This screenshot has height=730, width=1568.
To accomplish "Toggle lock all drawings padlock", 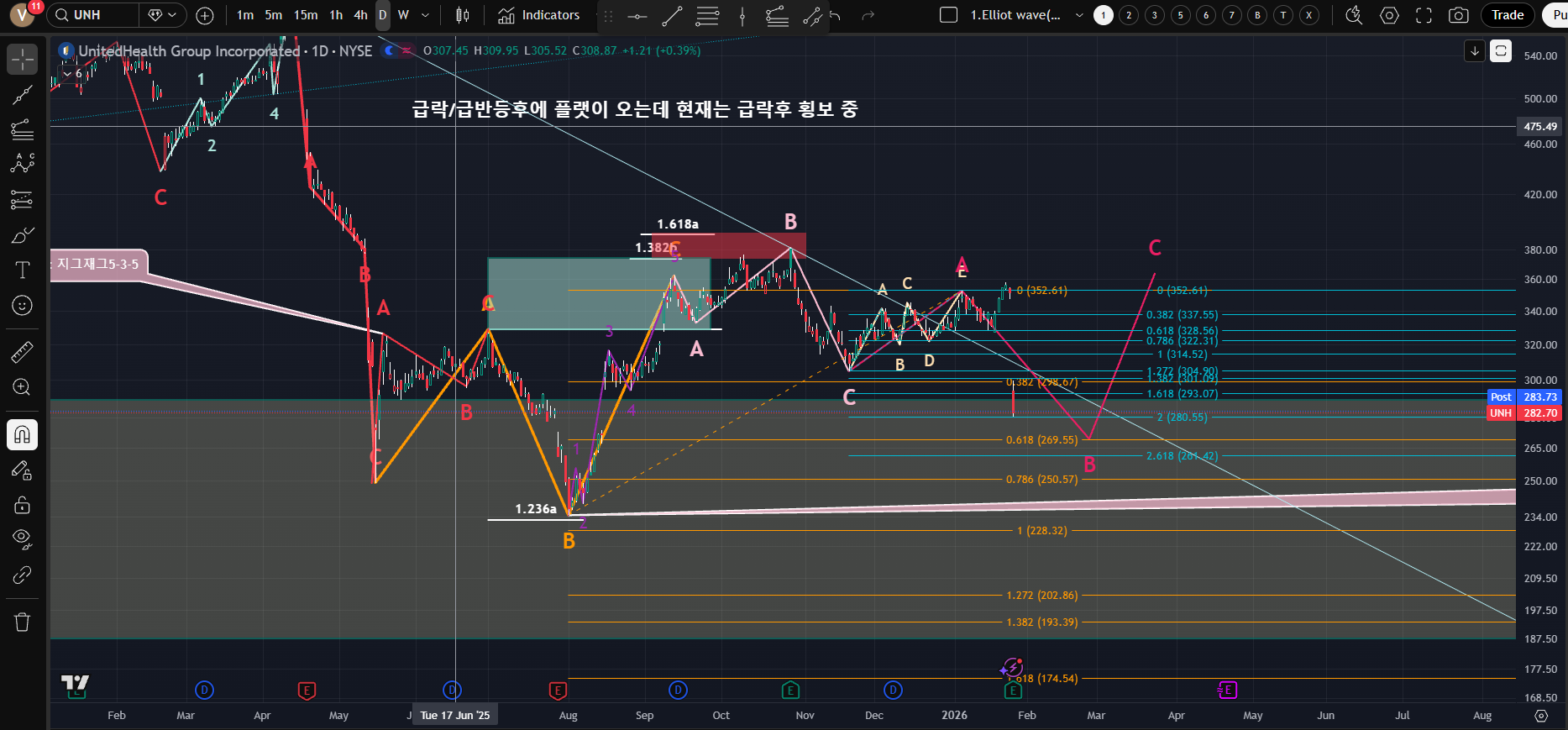I will click(x=23, y=504).
